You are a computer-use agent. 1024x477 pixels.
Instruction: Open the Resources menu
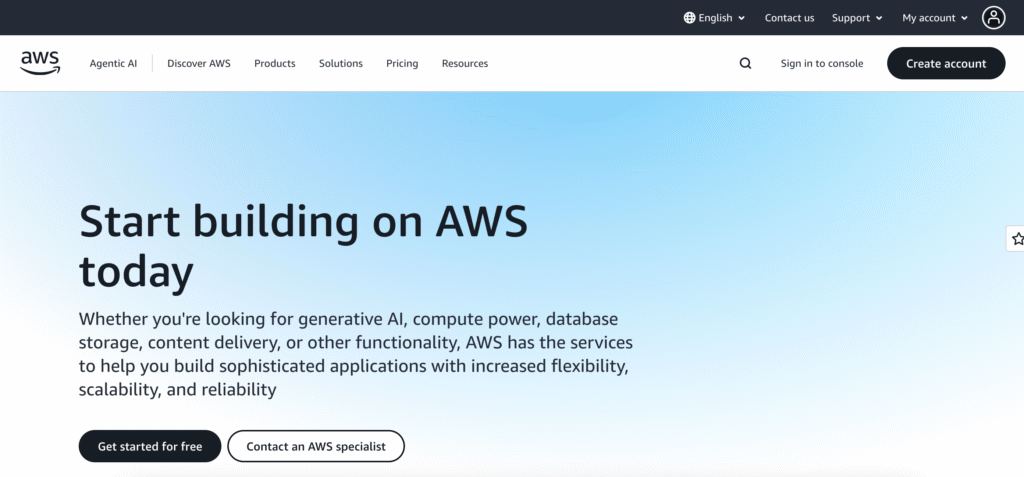tap(465, 63)
